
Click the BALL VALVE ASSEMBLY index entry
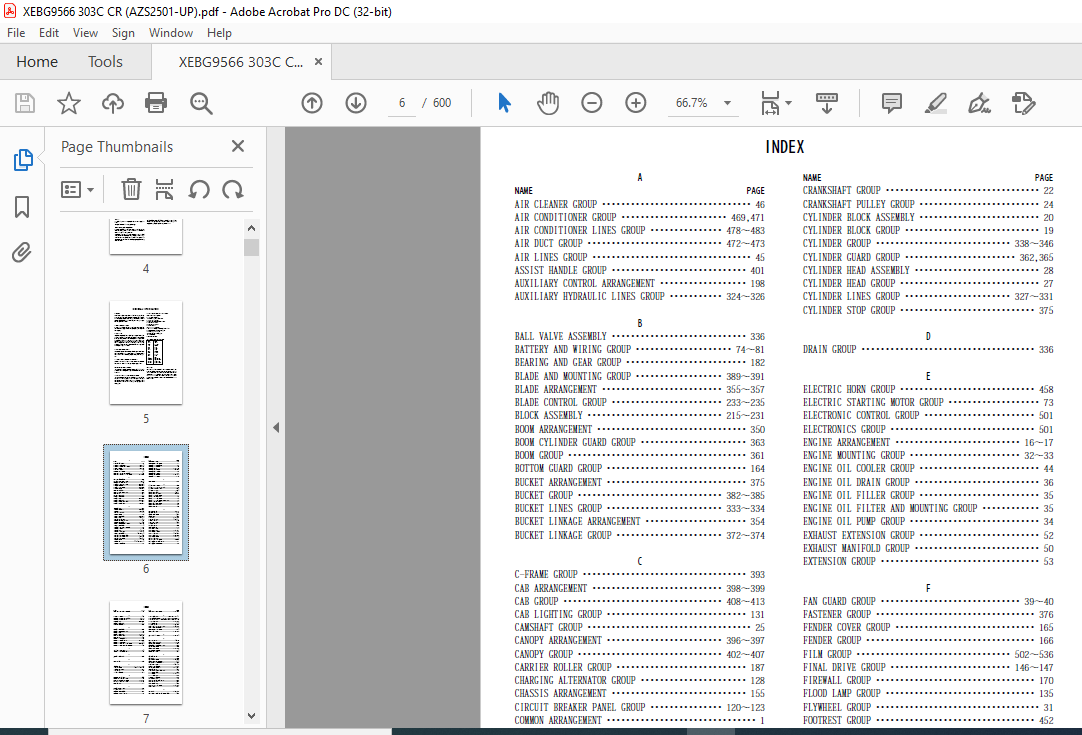(639, 336)
